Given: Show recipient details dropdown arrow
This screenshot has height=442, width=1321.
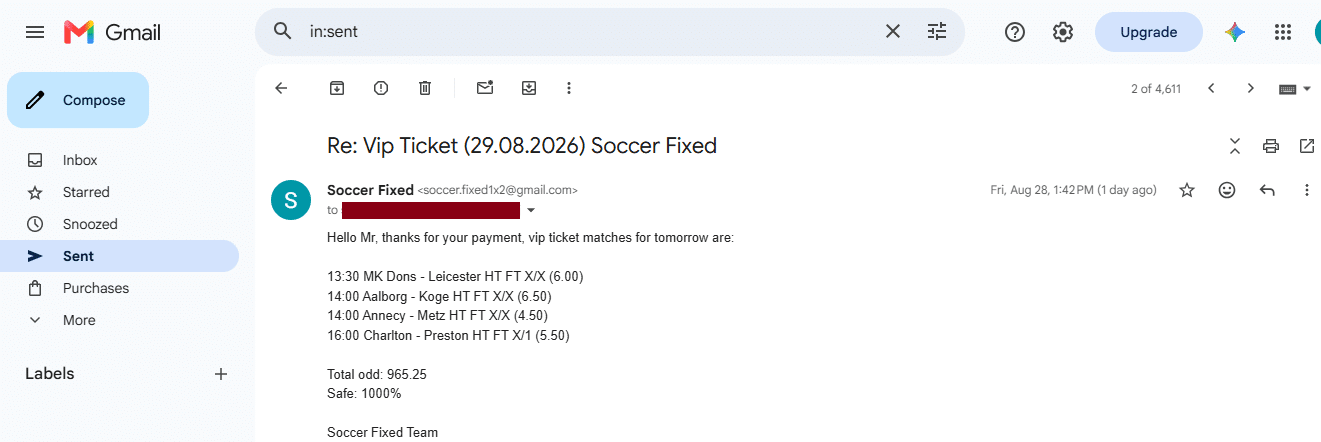Looking at the screenshot, I should click(x=531, y=210).
